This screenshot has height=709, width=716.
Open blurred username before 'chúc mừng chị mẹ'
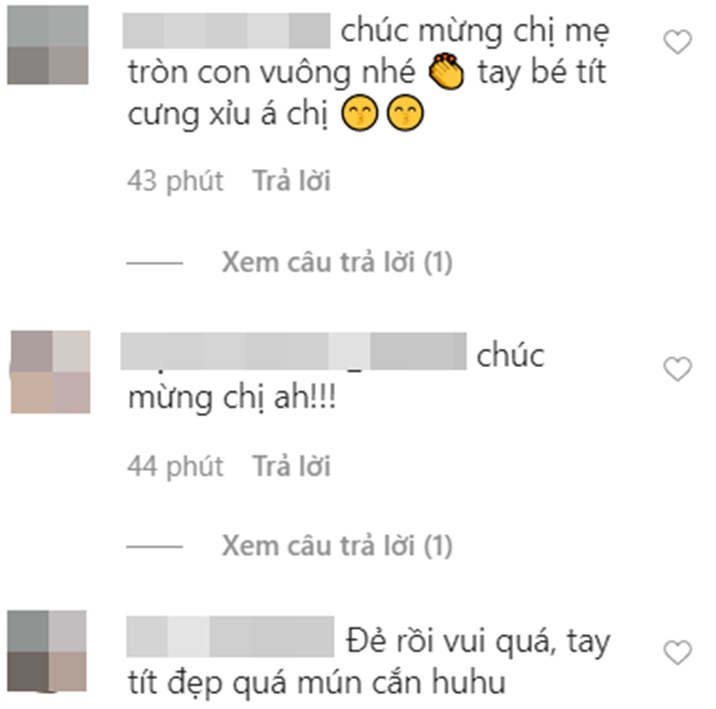(x=226, y=31)
